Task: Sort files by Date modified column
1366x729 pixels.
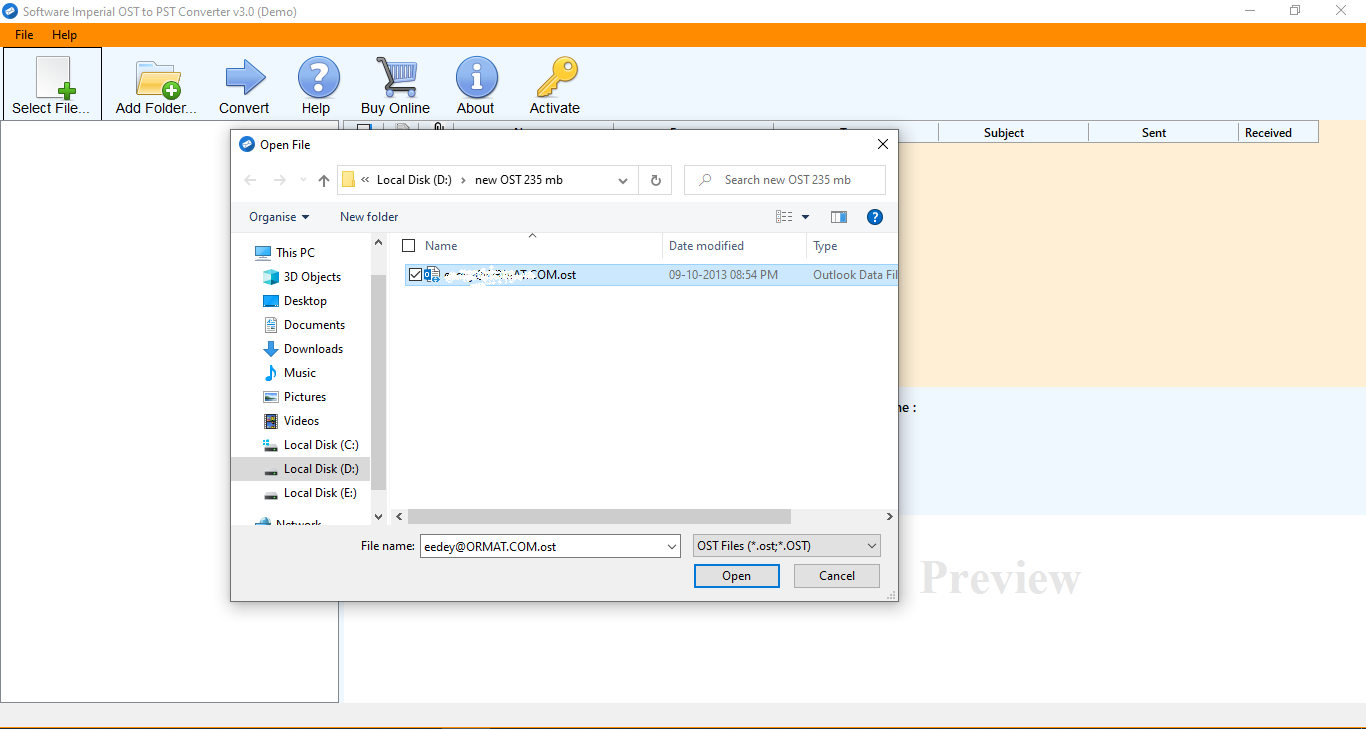Action: click(x=706, y=246)
